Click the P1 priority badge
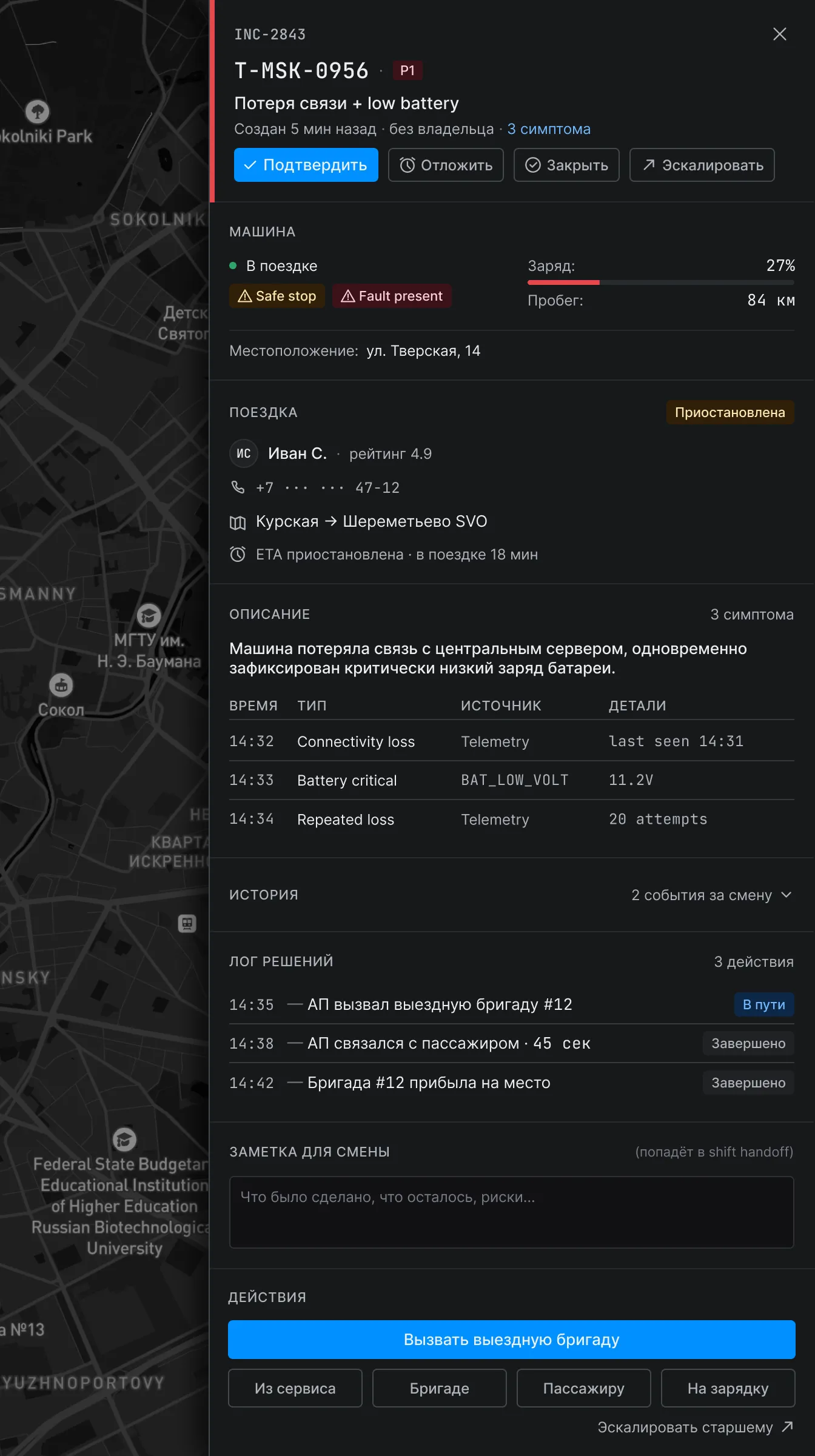815x1456 pixels. (407, 71)
